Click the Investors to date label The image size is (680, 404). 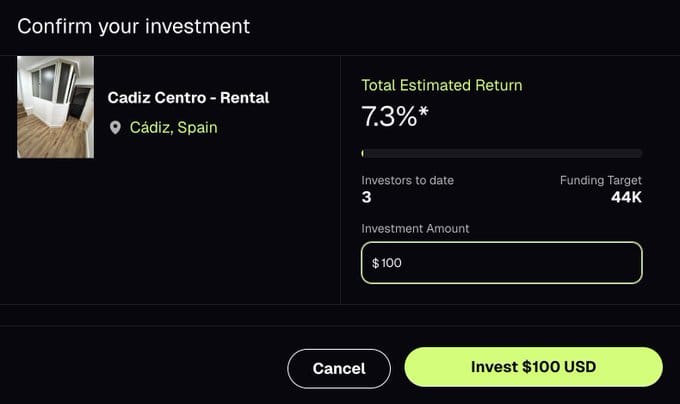(x=408, y=180)
